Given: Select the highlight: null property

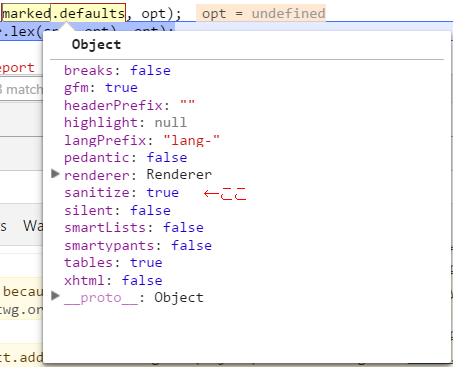Looking at the screenshot, I should click(x=125, y=123).
